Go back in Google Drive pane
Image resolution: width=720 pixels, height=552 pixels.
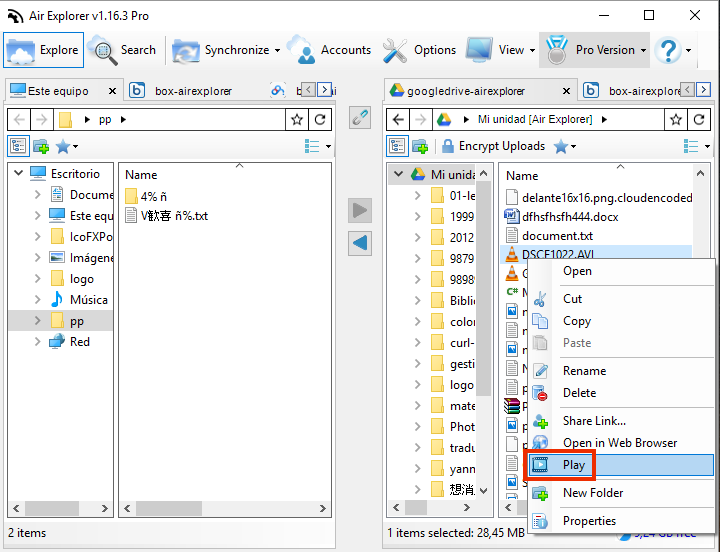coord(398,120)
